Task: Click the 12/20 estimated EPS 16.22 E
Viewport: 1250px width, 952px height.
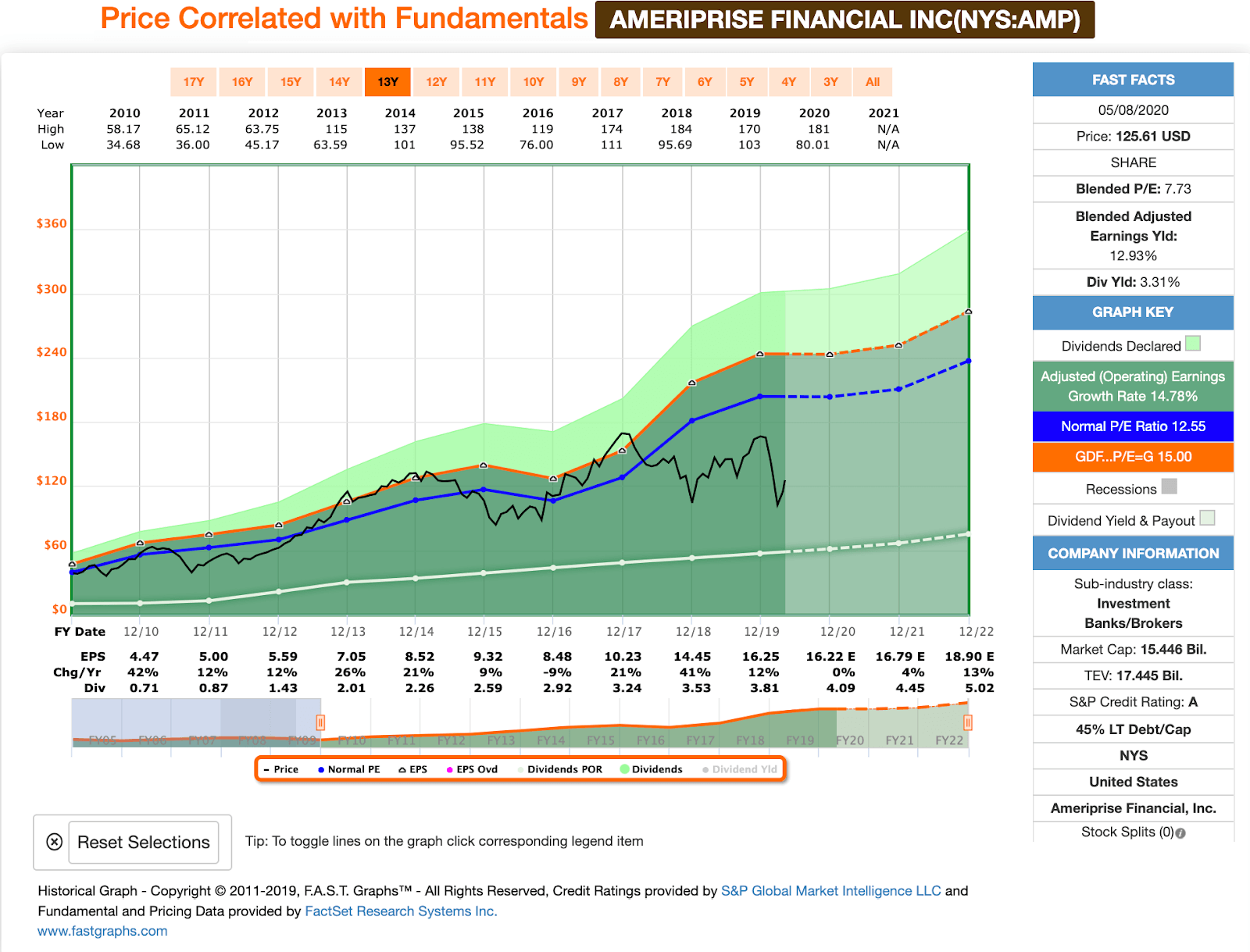Action: 830,657
